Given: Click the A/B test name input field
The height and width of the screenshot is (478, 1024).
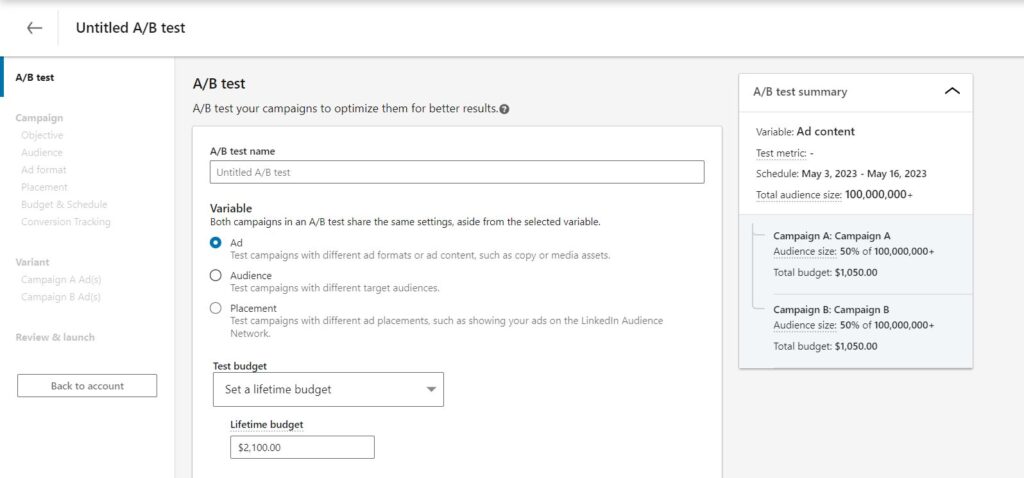Looking at the screenshot, I should click(457, 172).
